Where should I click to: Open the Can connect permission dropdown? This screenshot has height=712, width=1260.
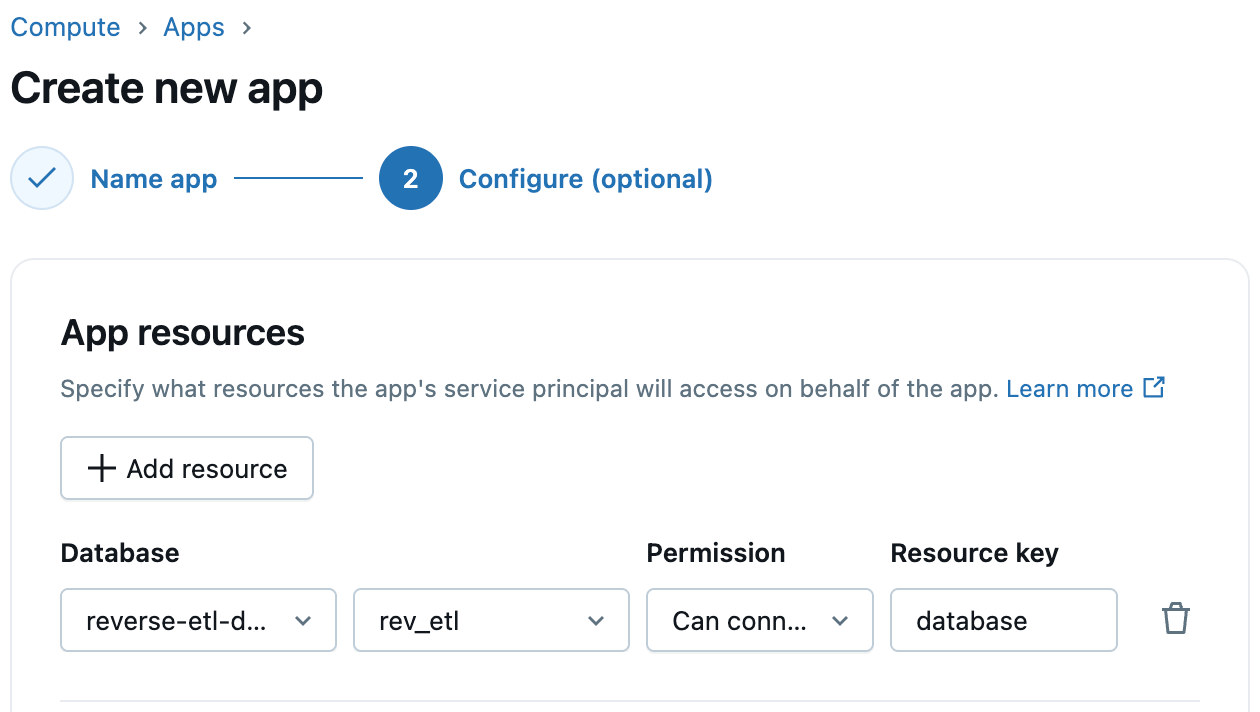click(x=760, y=621)
